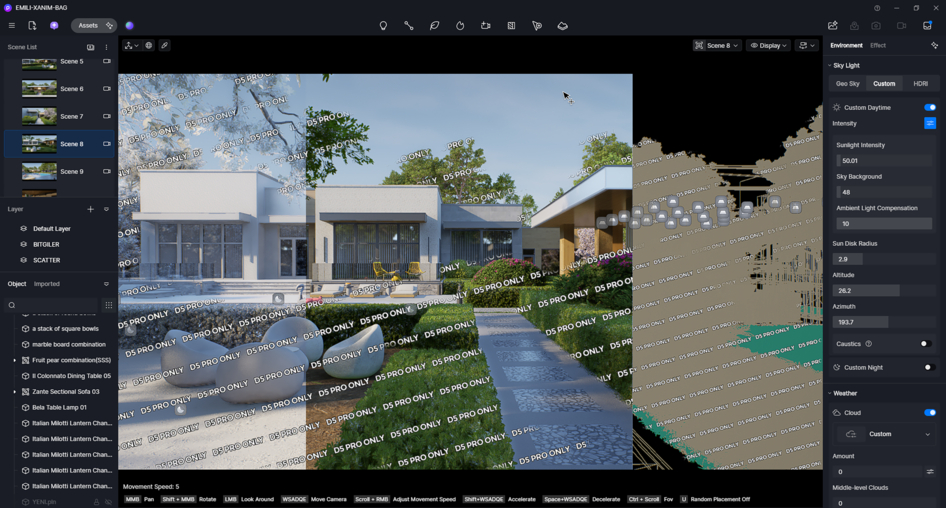Open the render queue inbox icon
The height and width of the screenshot is (508, 946).
pyautogui.click(x=927, y=25)
